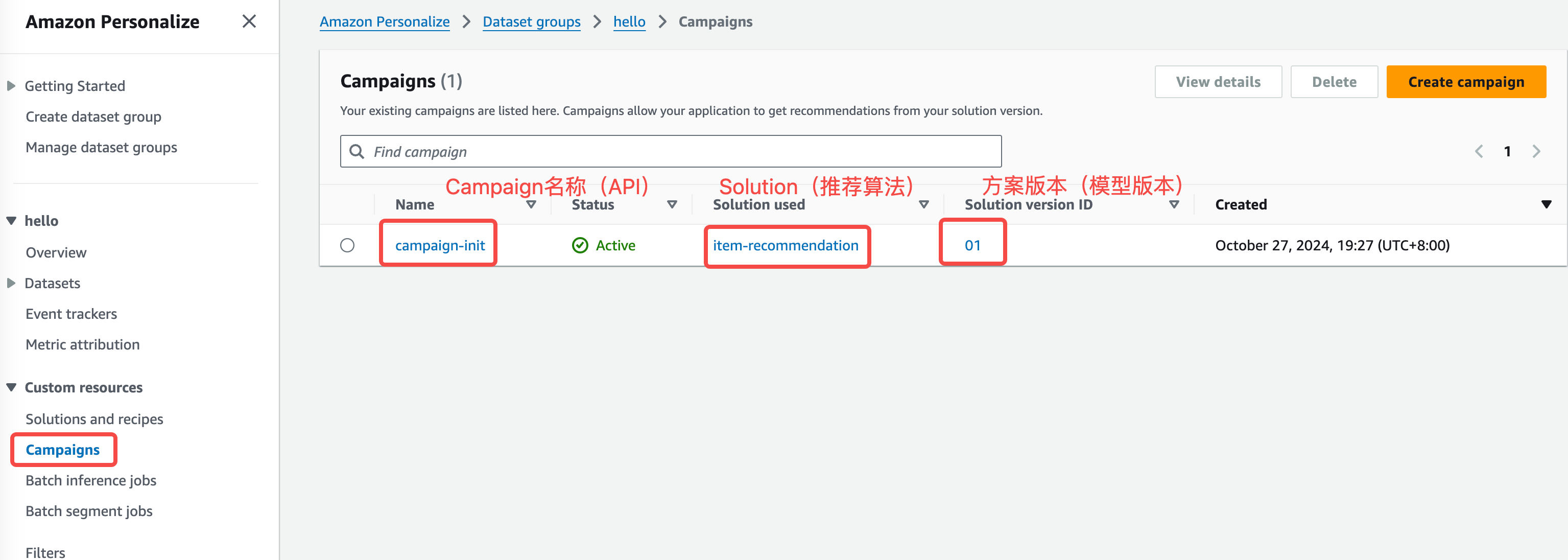Open solution version 01 link

pyautogui.click(x=972, y=245)
